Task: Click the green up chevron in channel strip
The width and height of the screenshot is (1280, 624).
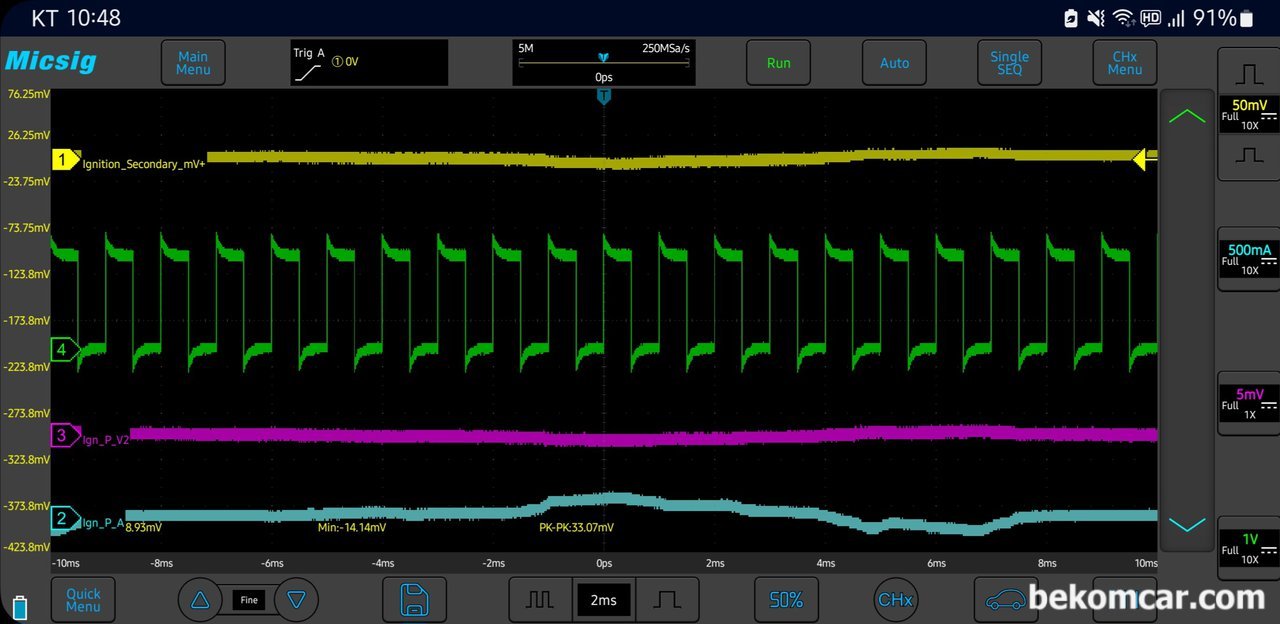Action: tap(1187, 116)
